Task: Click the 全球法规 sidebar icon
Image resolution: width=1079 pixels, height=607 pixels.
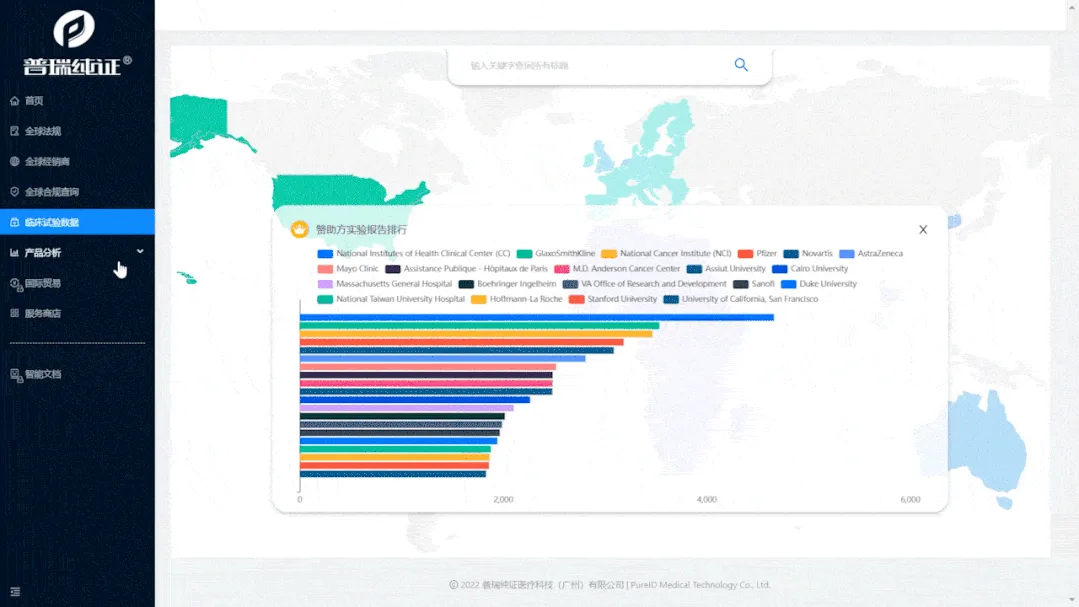Action: tap(14, 131)
